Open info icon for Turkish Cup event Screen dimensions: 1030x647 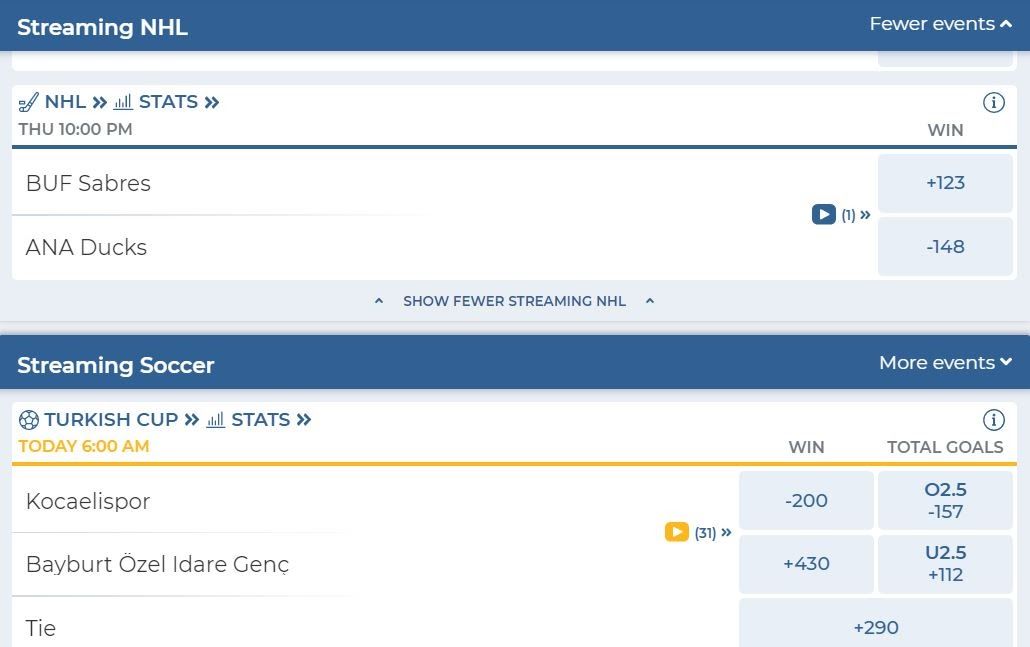(993, 420)
